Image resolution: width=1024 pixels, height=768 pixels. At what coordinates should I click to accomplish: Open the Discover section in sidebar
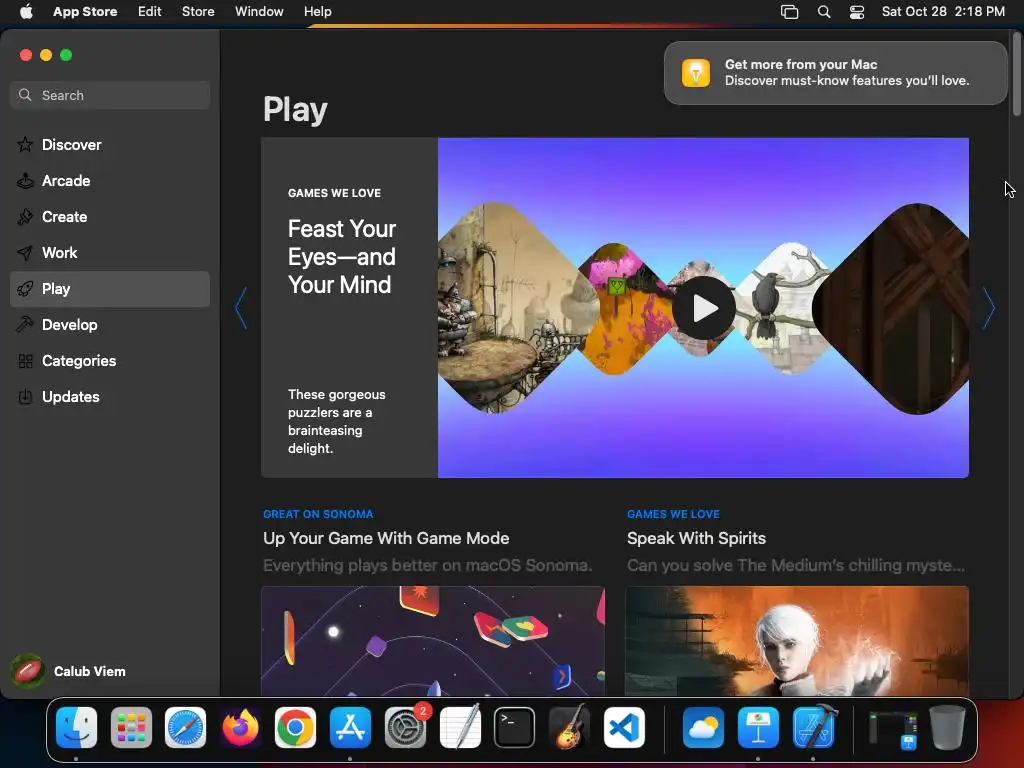(x=110, y=145)
